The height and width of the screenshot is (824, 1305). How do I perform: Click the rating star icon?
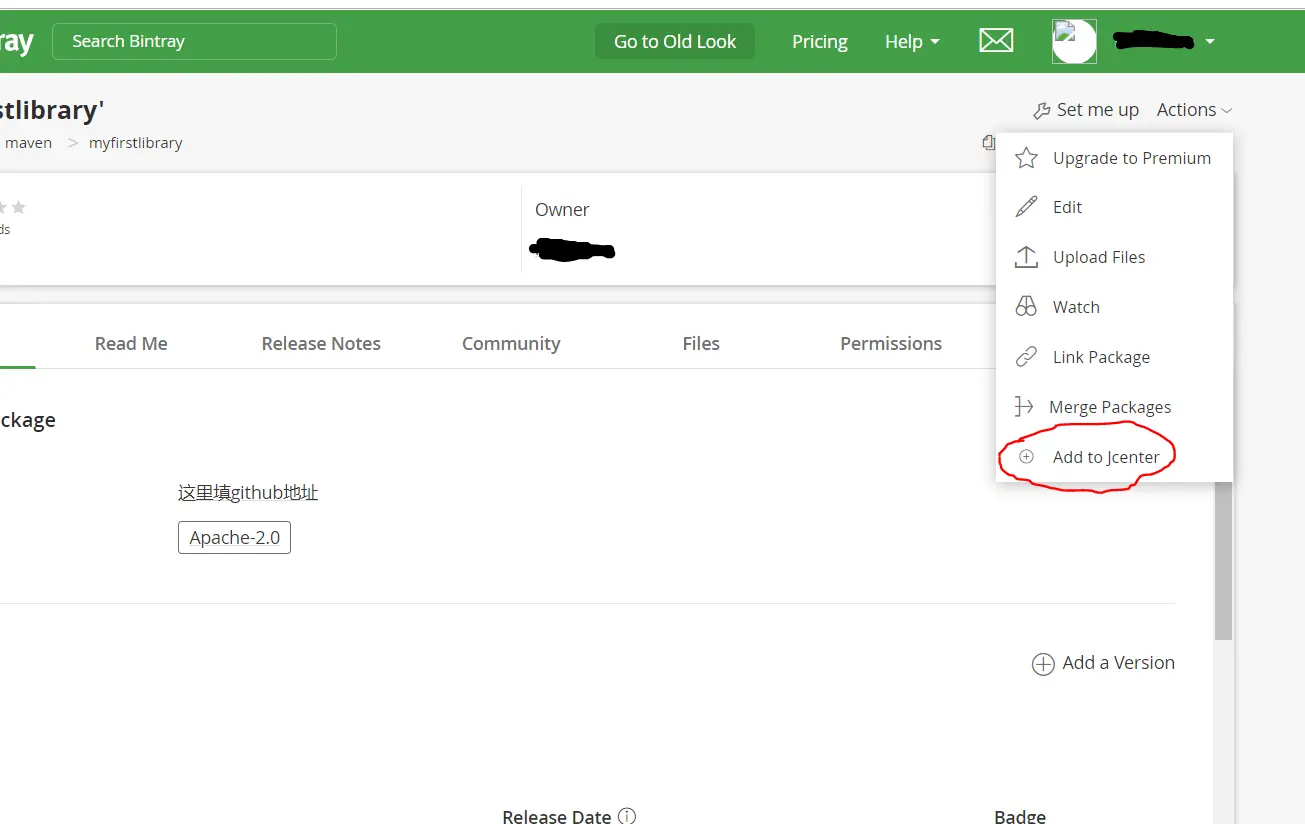click(x=18, y=207)
